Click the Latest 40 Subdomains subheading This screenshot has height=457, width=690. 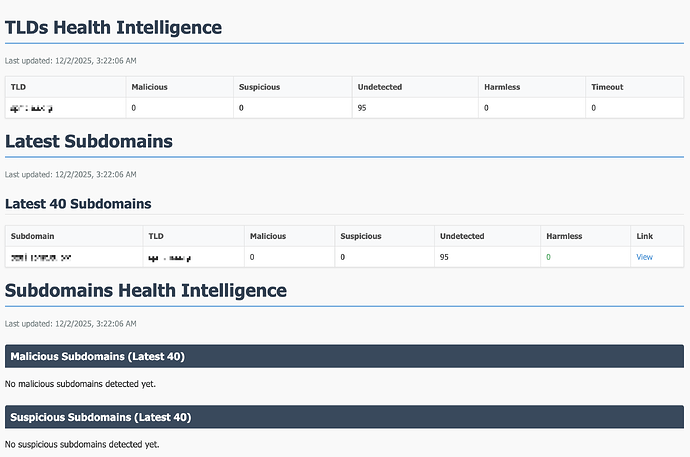pyautogui.click(x=78, y=204)
